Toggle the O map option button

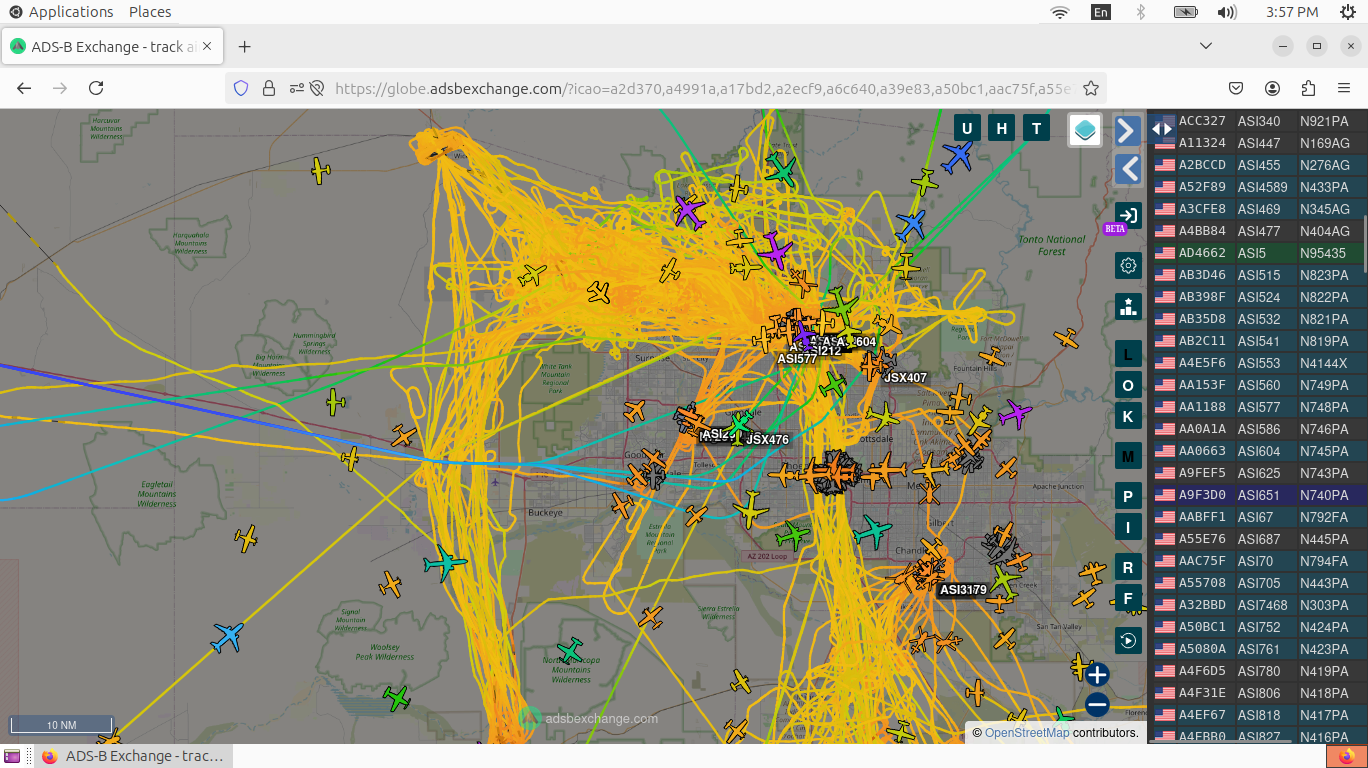pos(1129,386)
